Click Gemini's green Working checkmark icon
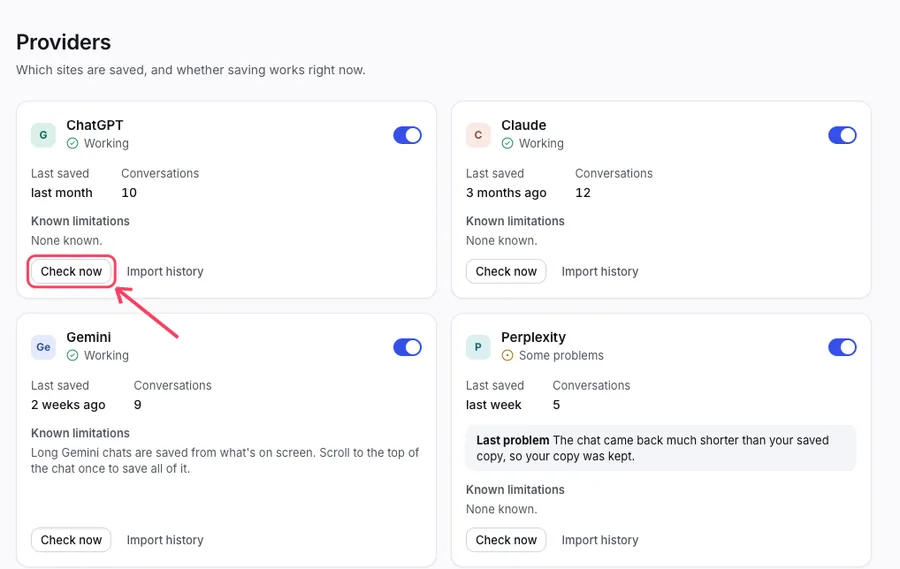Viewport: 900px width, 569px height. (72, 355)
